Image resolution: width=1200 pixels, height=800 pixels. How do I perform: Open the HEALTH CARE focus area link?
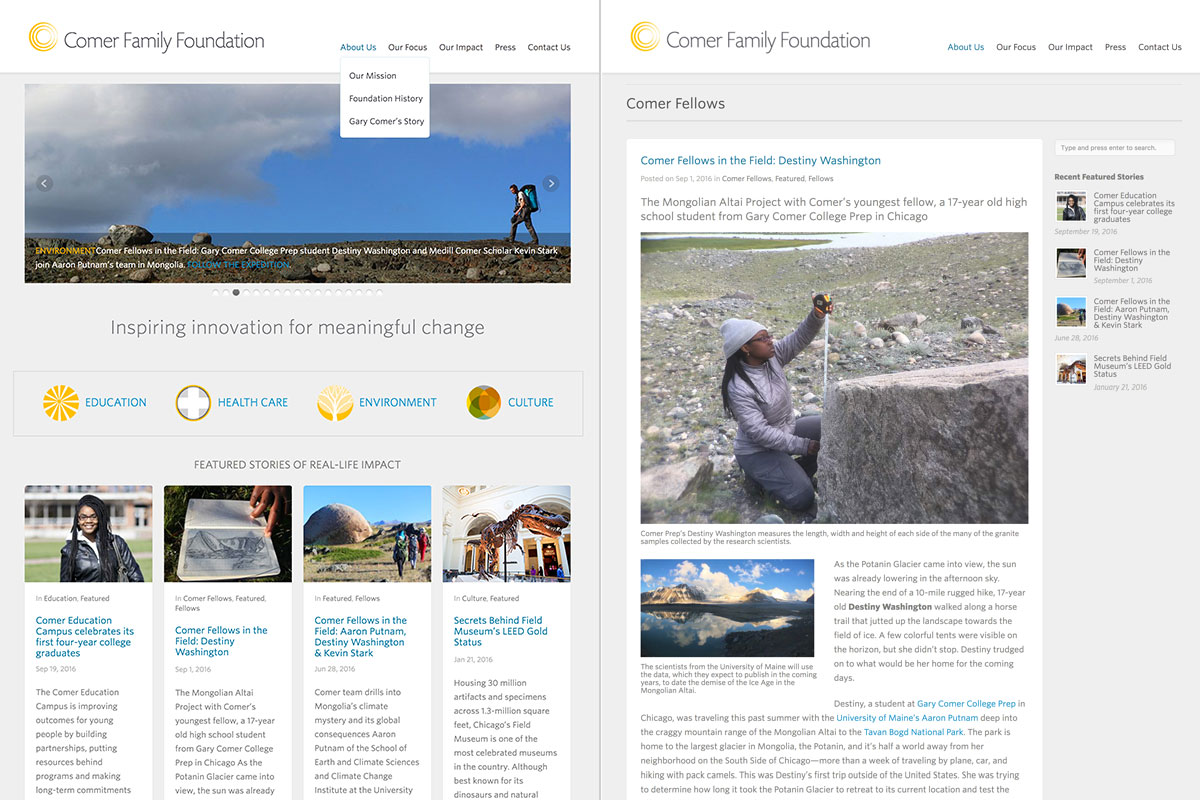click(253, 402)
